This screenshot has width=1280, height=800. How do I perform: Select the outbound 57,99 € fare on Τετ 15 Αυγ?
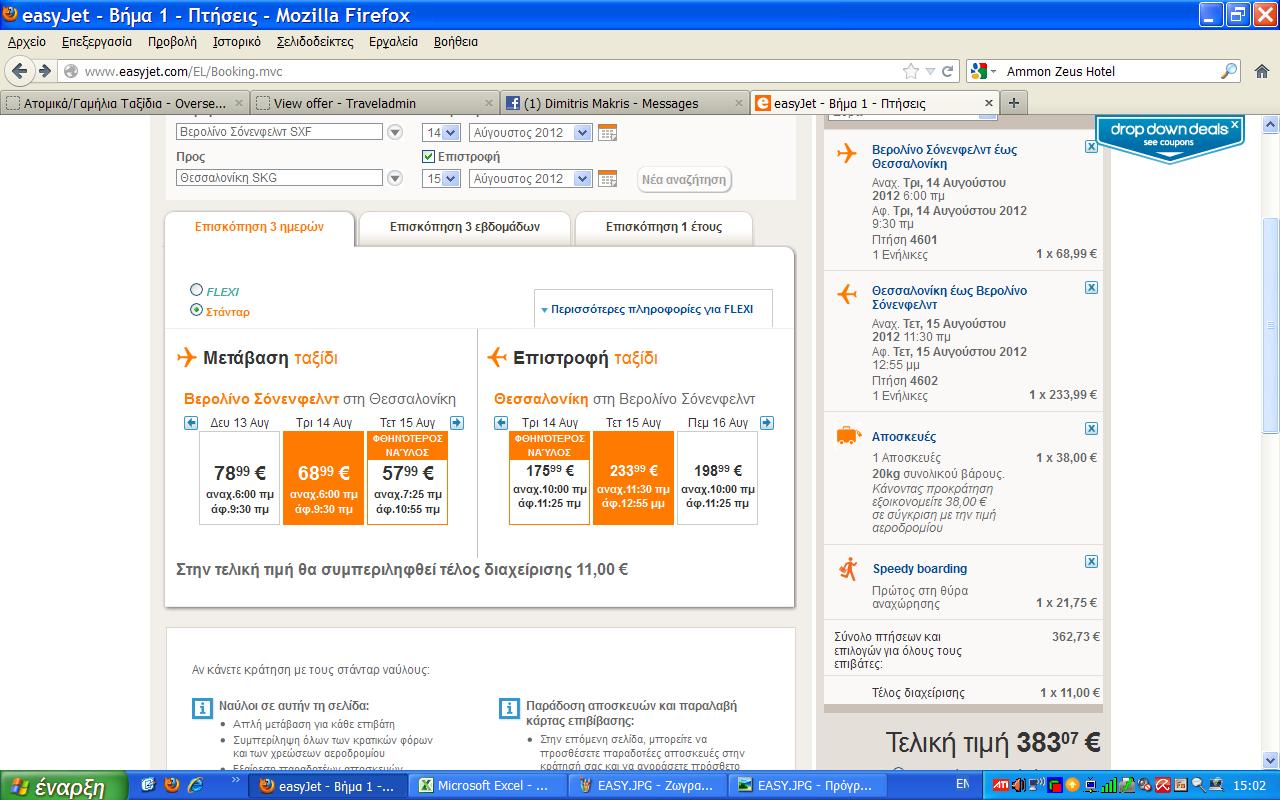408,478
